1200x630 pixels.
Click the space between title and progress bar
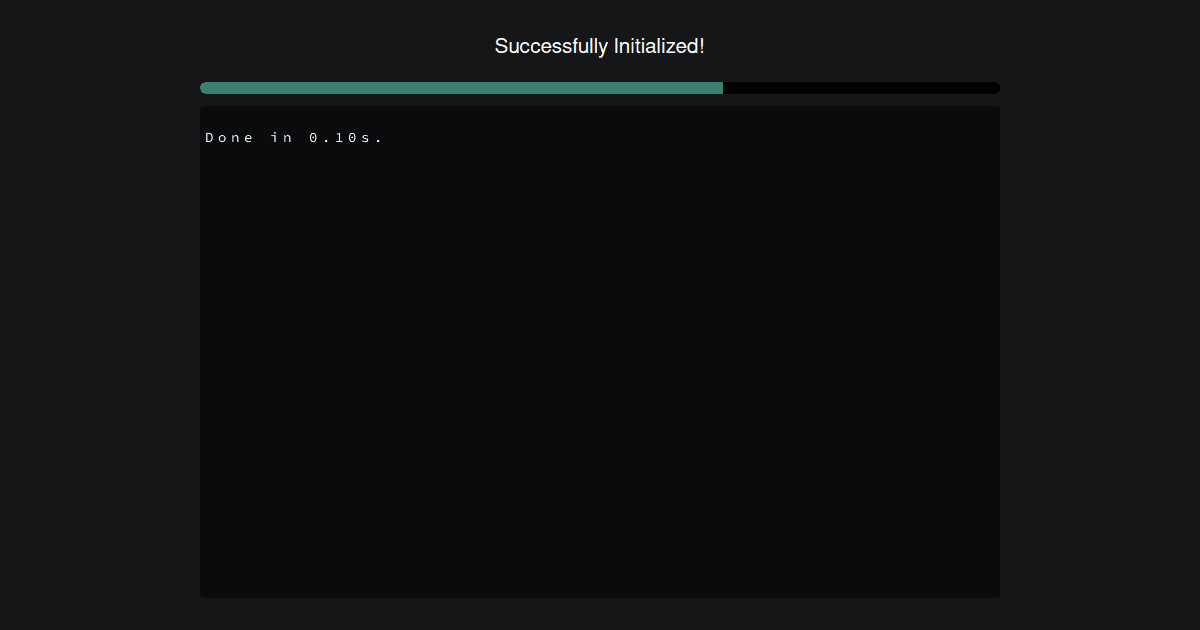pyautogui.click(x=600, y=70)
